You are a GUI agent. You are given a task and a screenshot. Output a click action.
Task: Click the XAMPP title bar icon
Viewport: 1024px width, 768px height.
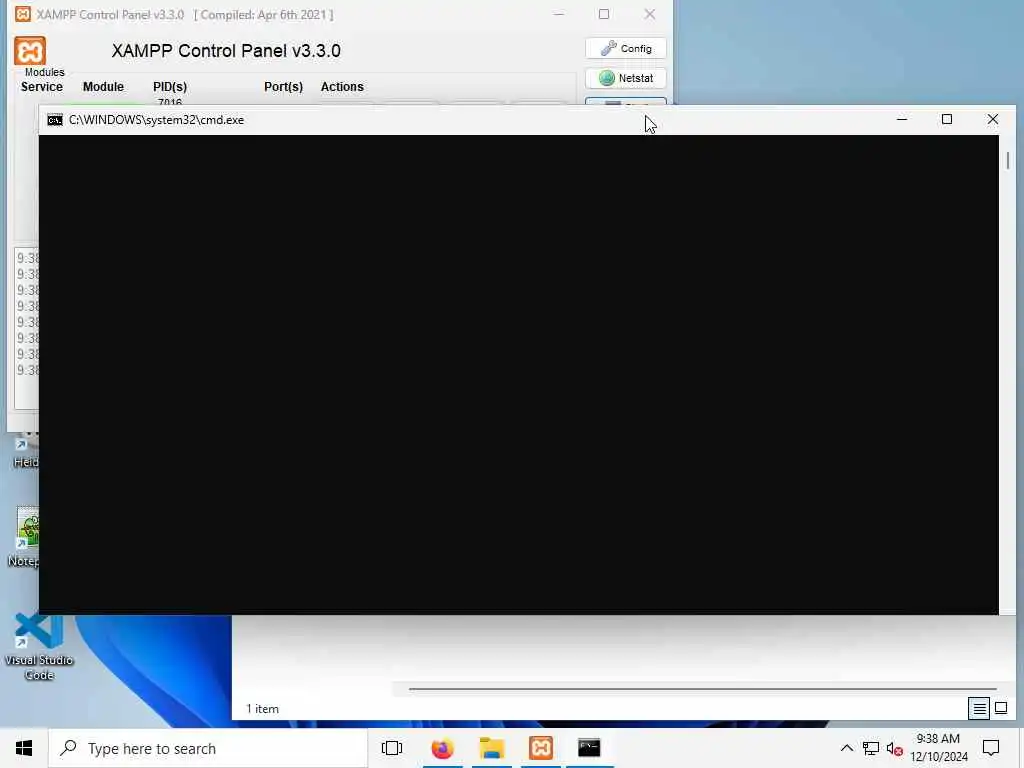pyautogui.click(x=23, y=14)
